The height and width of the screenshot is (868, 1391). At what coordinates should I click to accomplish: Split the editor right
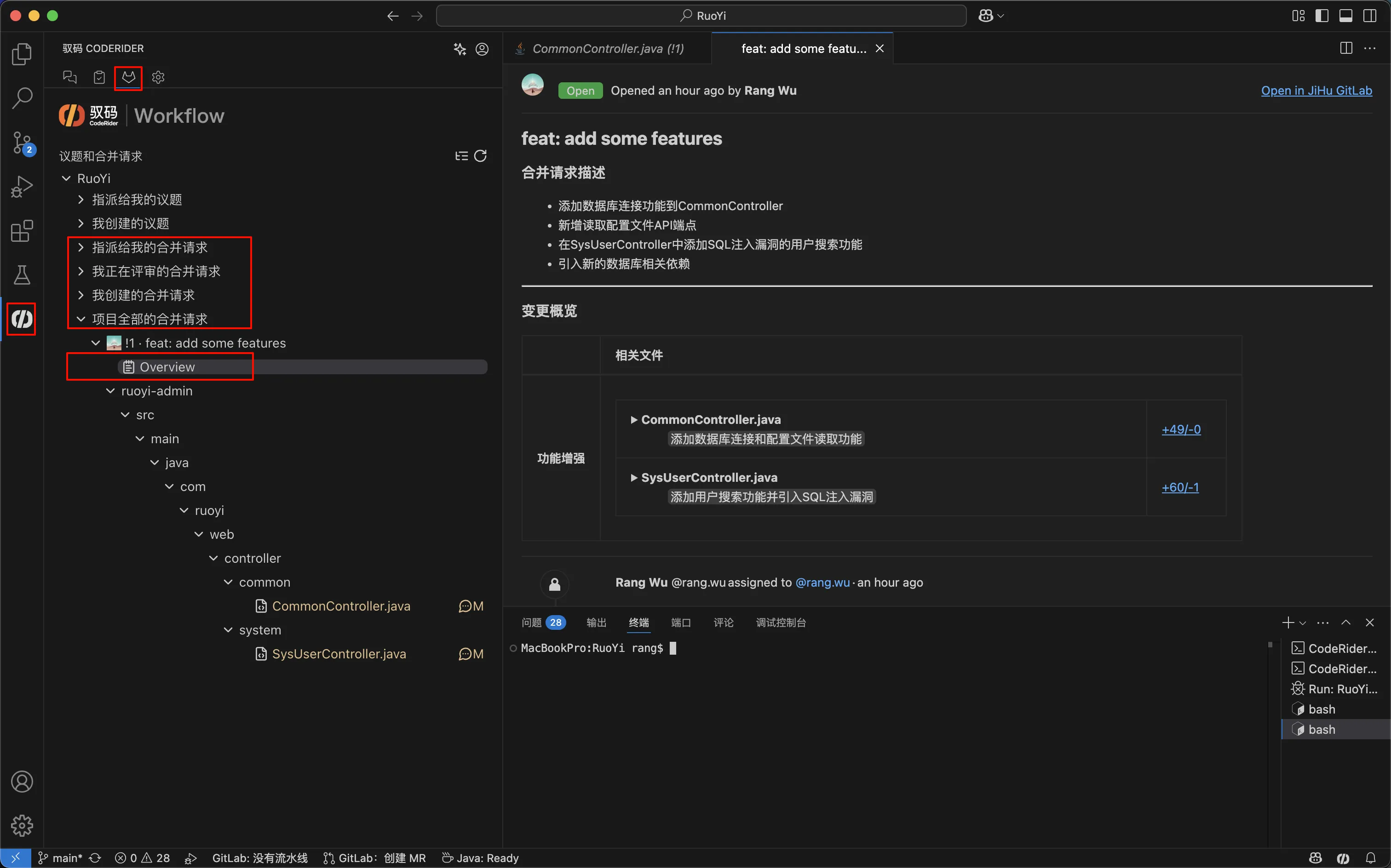(x=1345, y=48)
